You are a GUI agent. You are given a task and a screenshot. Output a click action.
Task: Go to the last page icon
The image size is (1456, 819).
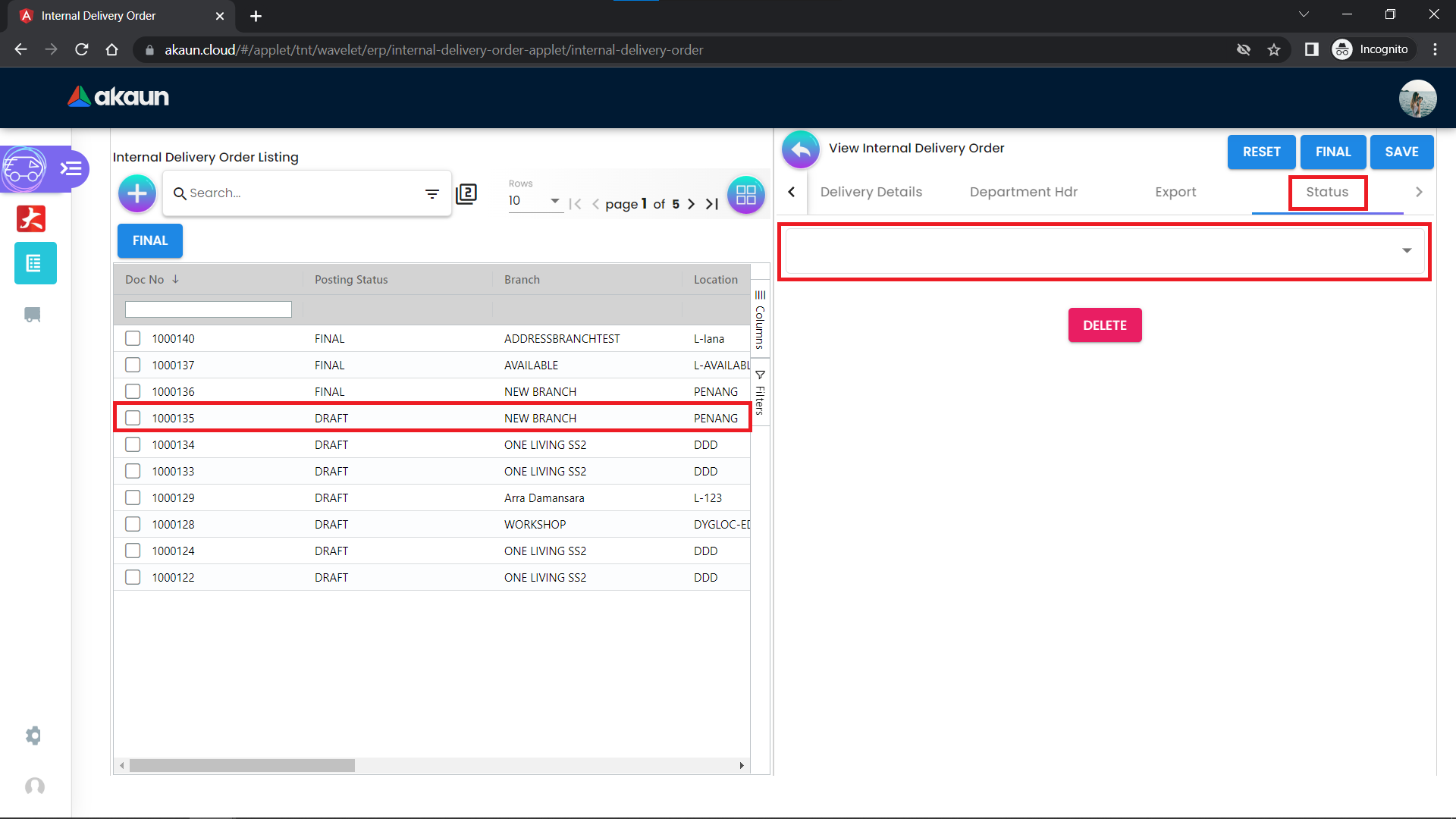pyautogui.click(x=712, y=204)
